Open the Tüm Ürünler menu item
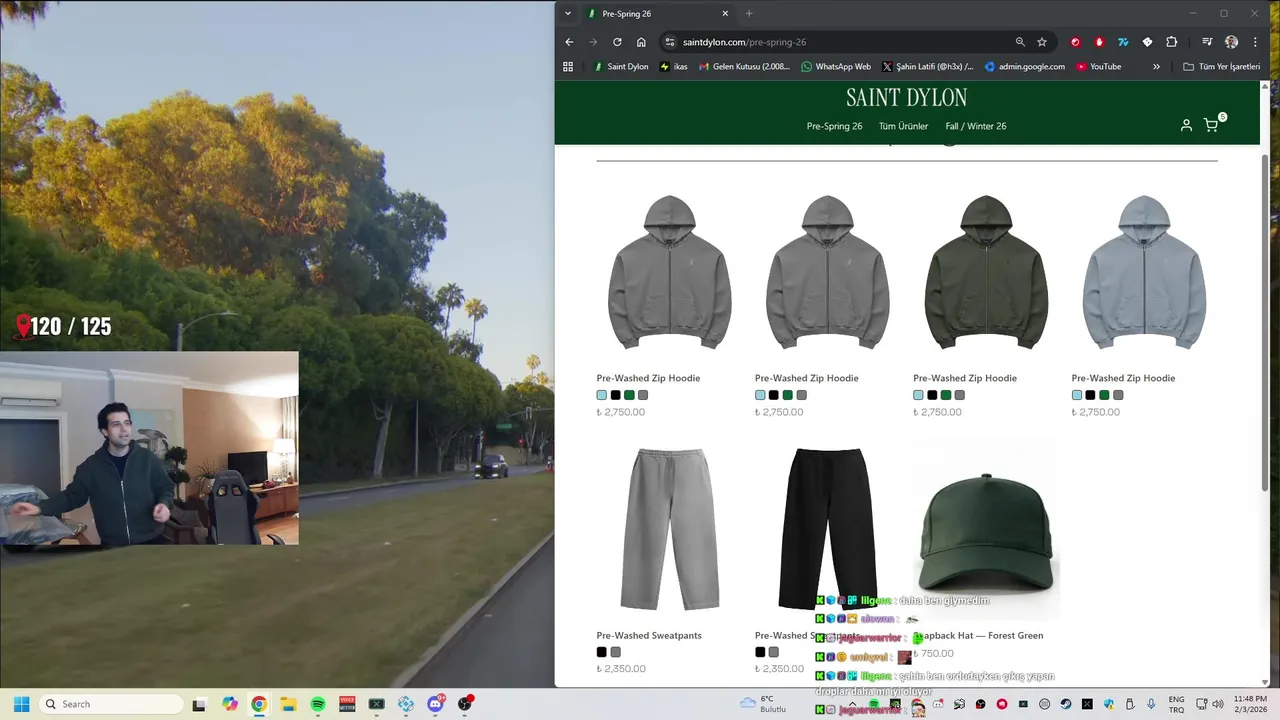The height and width of the screenshot is (720, 1280). [903, 126]
